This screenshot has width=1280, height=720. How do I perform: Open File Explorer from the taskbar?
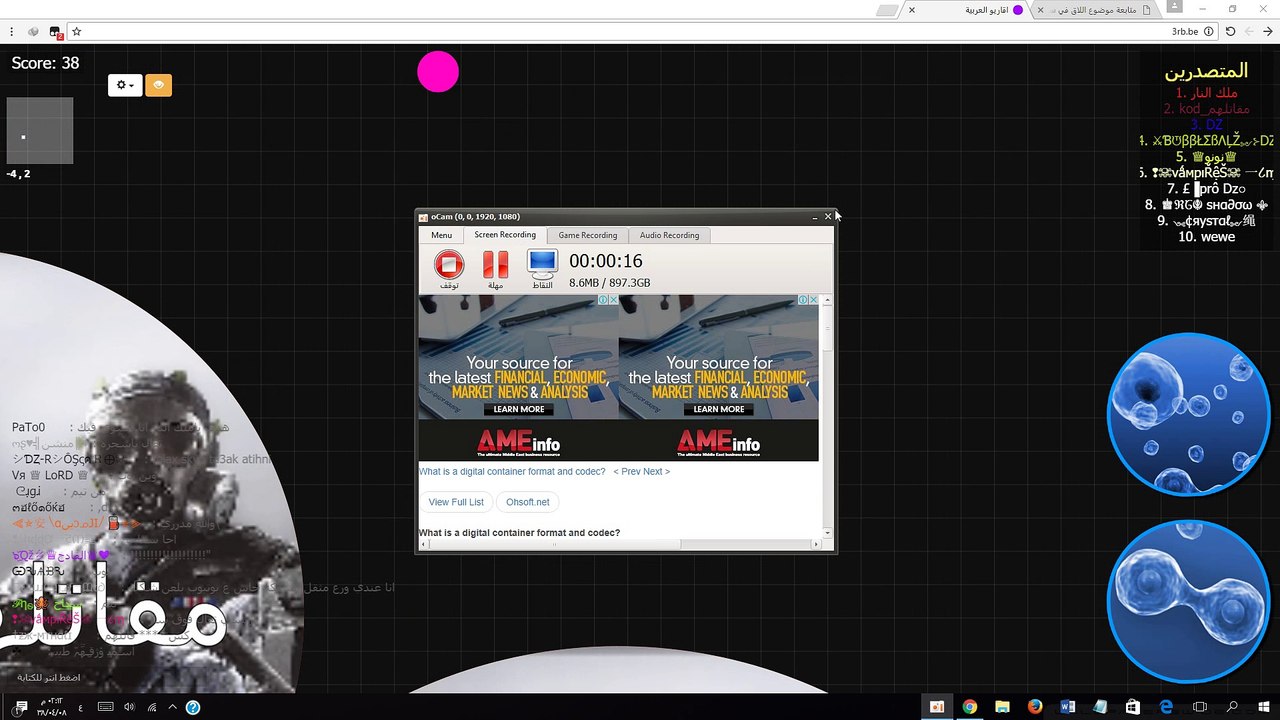(1002, 707)
